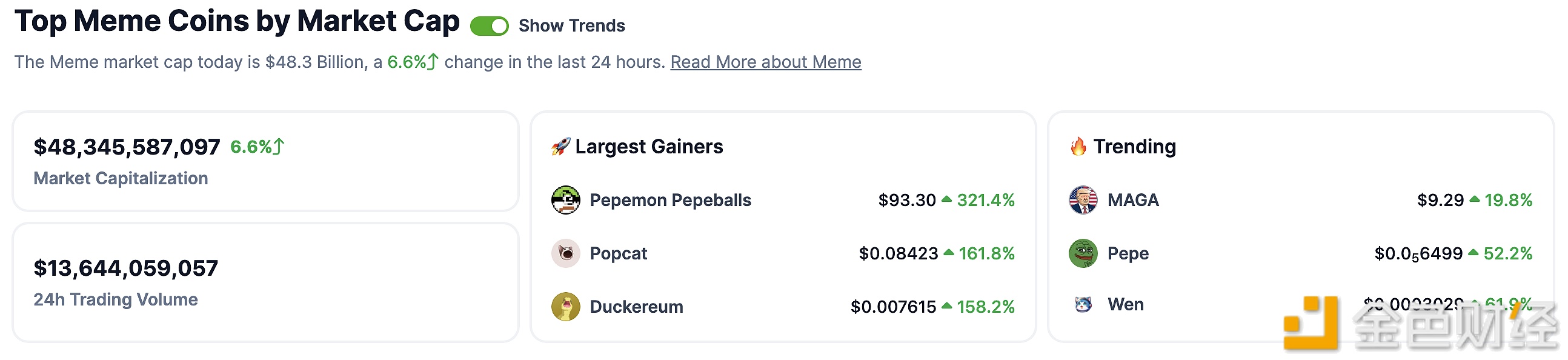Click the Pepemon Pepeballs coin icon
This screenshot has height=360, width=1568.
point(565,200)
